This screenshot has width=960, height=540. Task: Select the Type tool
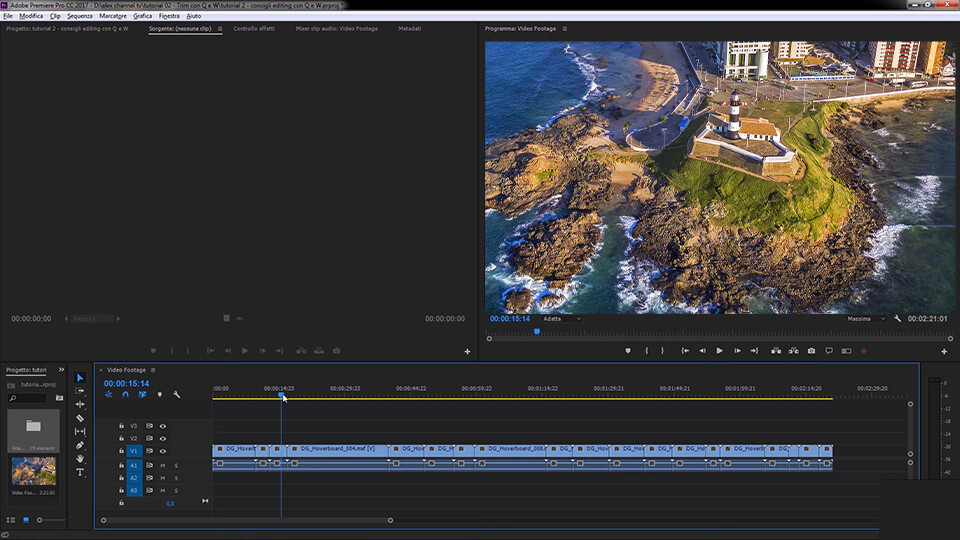pos(80,472)
